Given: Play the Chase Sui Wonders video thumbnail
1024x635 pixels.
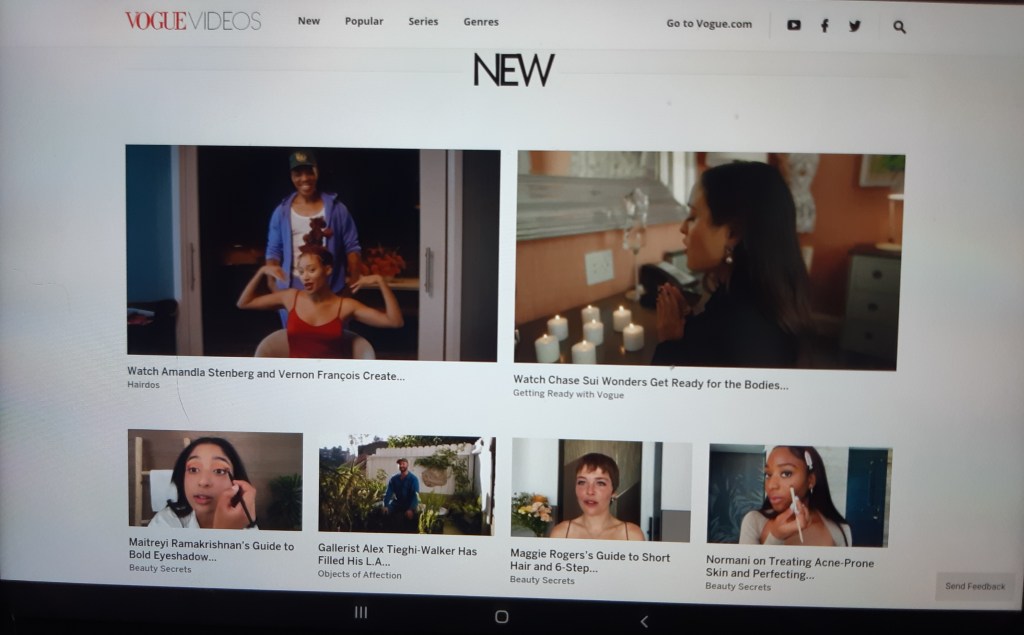Looking at the screenshot, I should 708,259.
